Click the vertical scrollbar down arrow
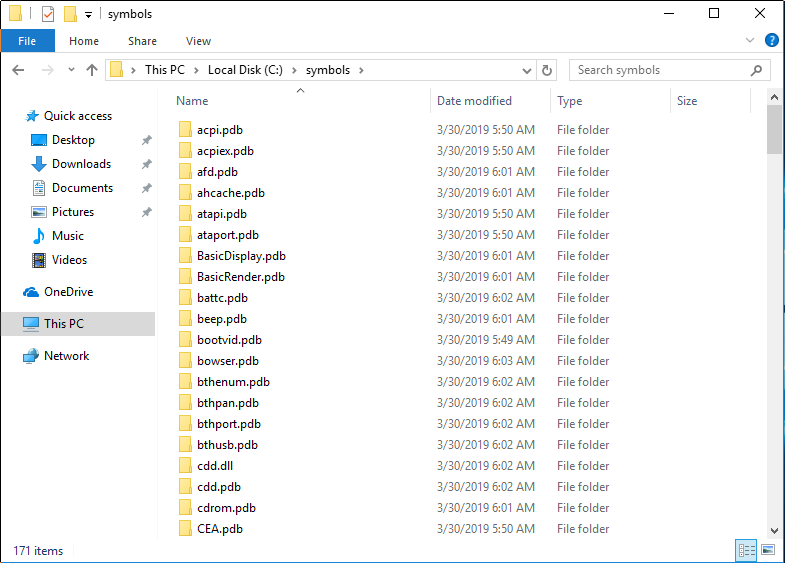 pos(774,530)
